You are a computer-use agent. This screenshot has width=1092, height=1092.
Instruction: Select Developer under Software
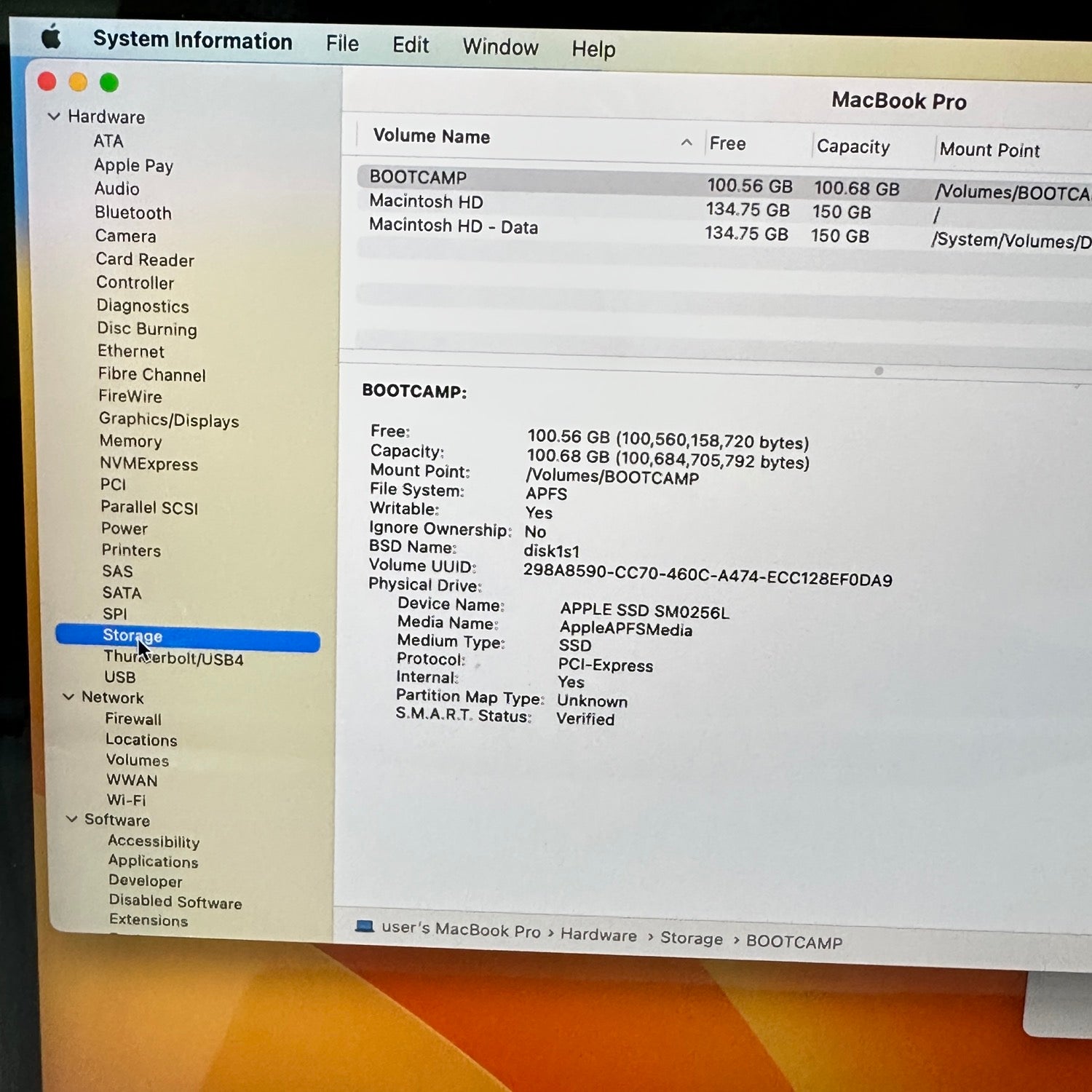click(x=146, y=881)
